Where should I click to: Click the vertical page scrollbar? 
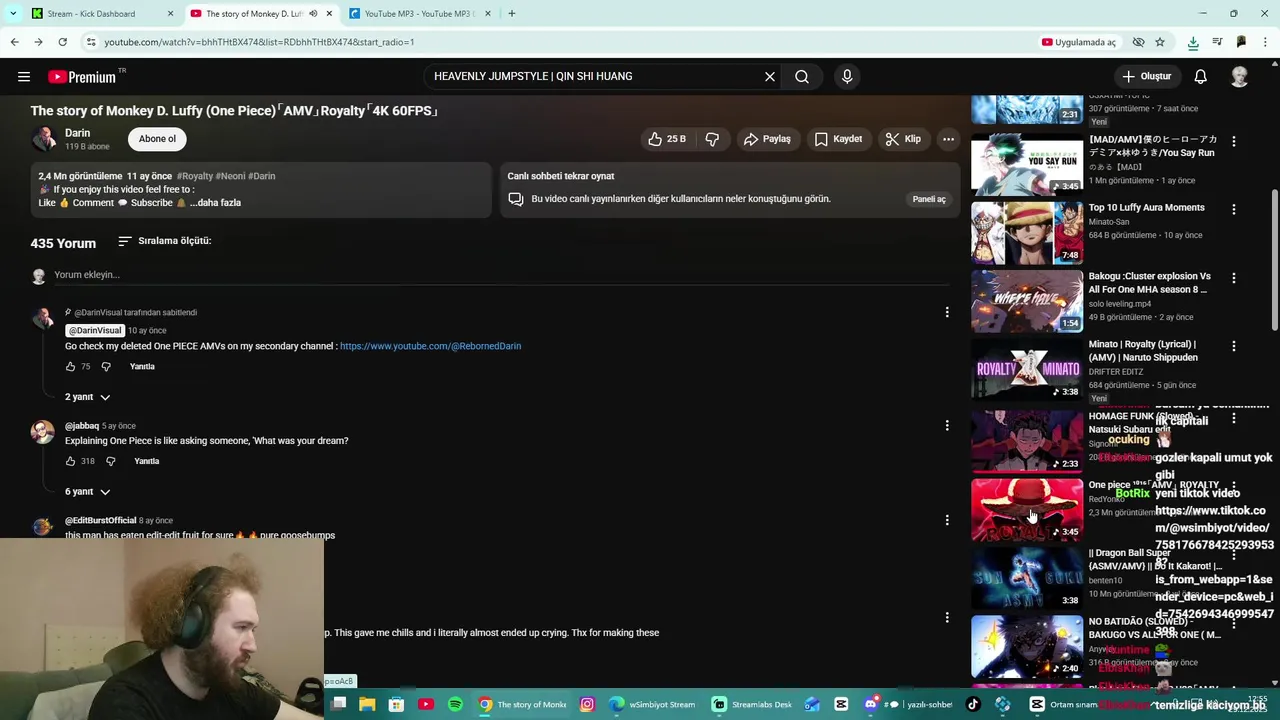click(x=1274, y=260)
